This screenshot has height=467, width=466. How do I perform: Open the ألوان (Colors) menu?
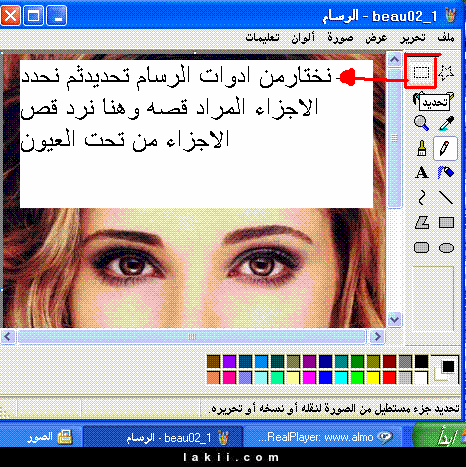click(x=303, y=37)
